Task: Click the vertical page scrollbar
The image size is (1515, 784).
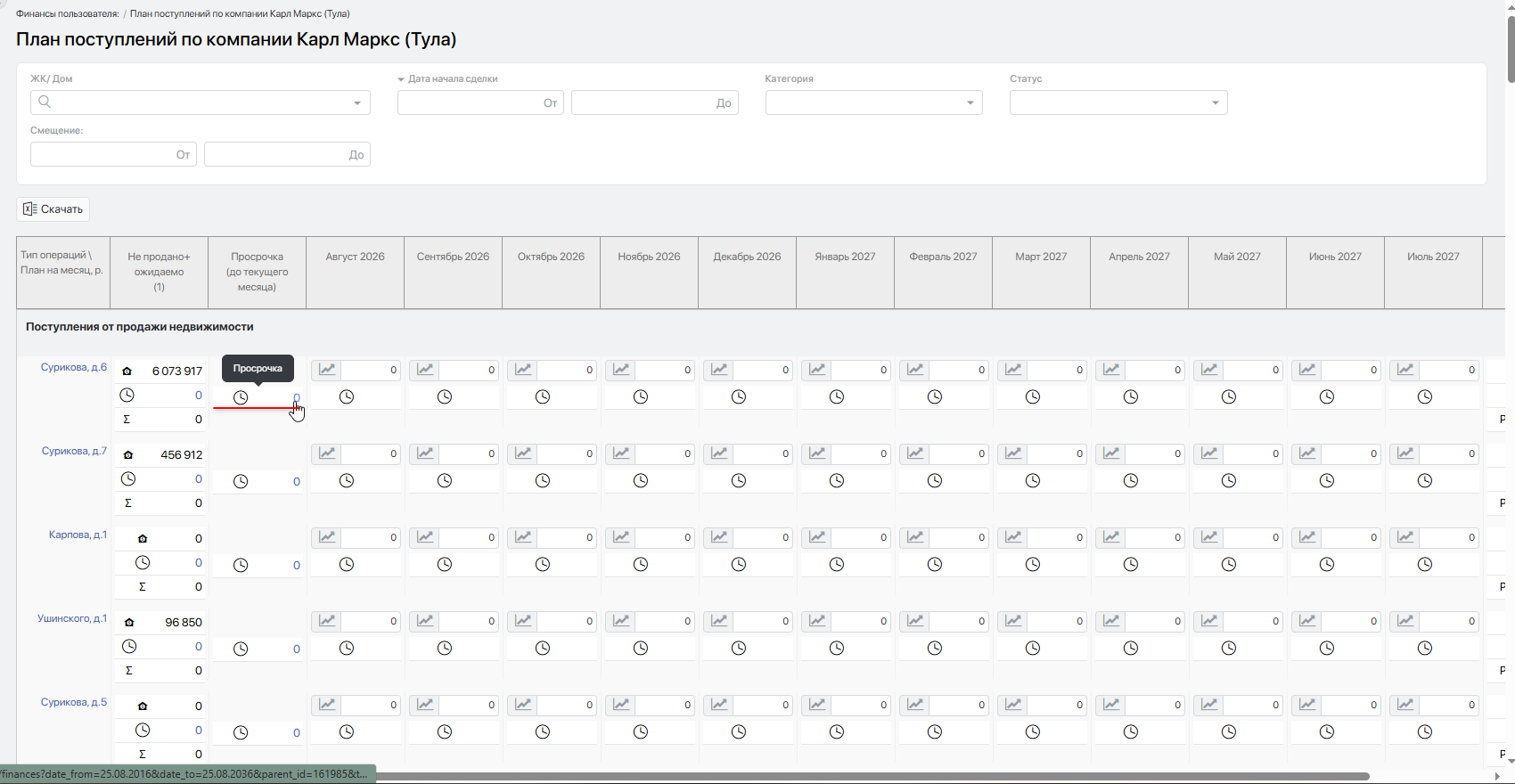Action: 1511,49
